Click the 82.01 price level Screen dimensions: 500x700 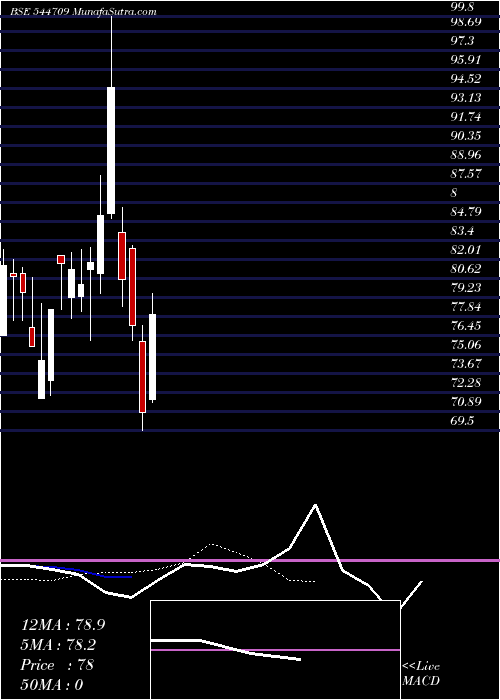coord(466,250)
